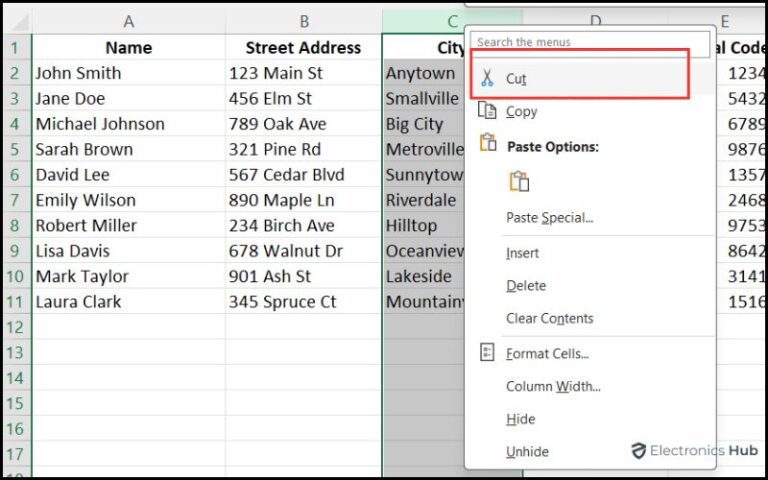Open Column Width dialog entry
Image resolution: width=768 pixels, height=480 pixels.
point(593,386)
